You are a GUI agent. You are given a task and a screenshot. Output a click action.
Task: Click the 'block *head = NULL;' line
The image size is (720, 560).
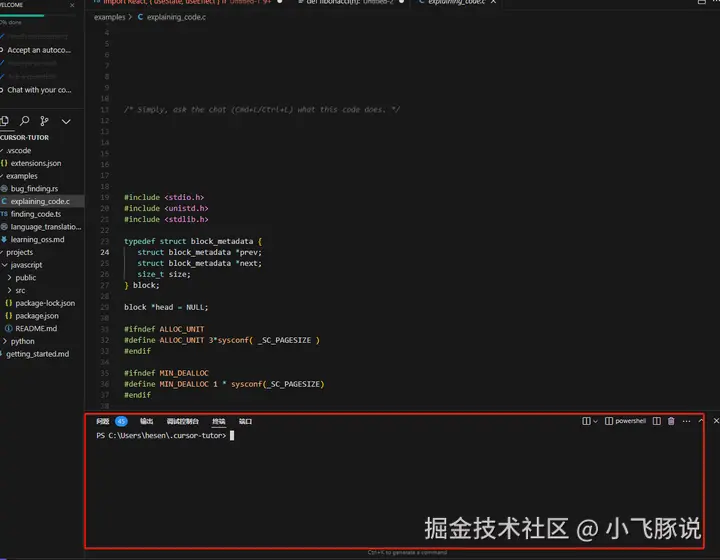pos(166,307)
